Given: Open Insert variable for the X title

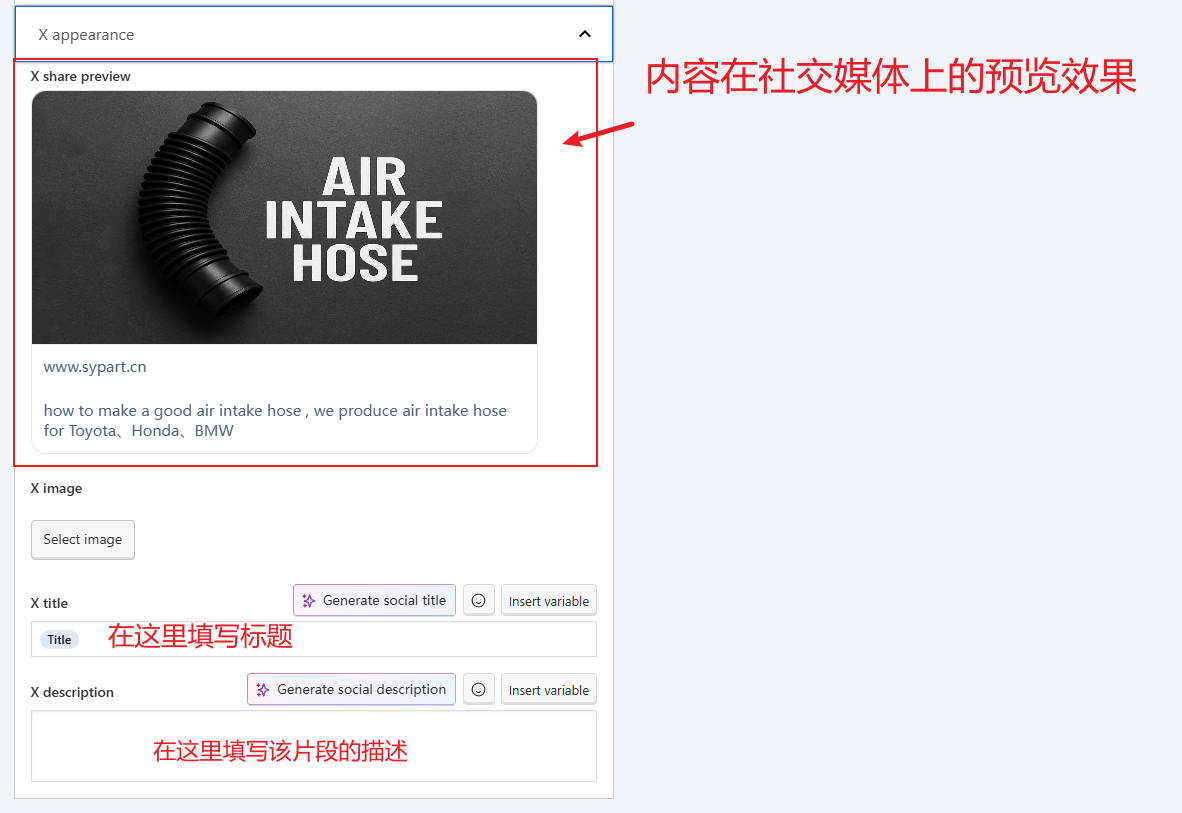Looking at the screenshot, I should click(548, 600).
